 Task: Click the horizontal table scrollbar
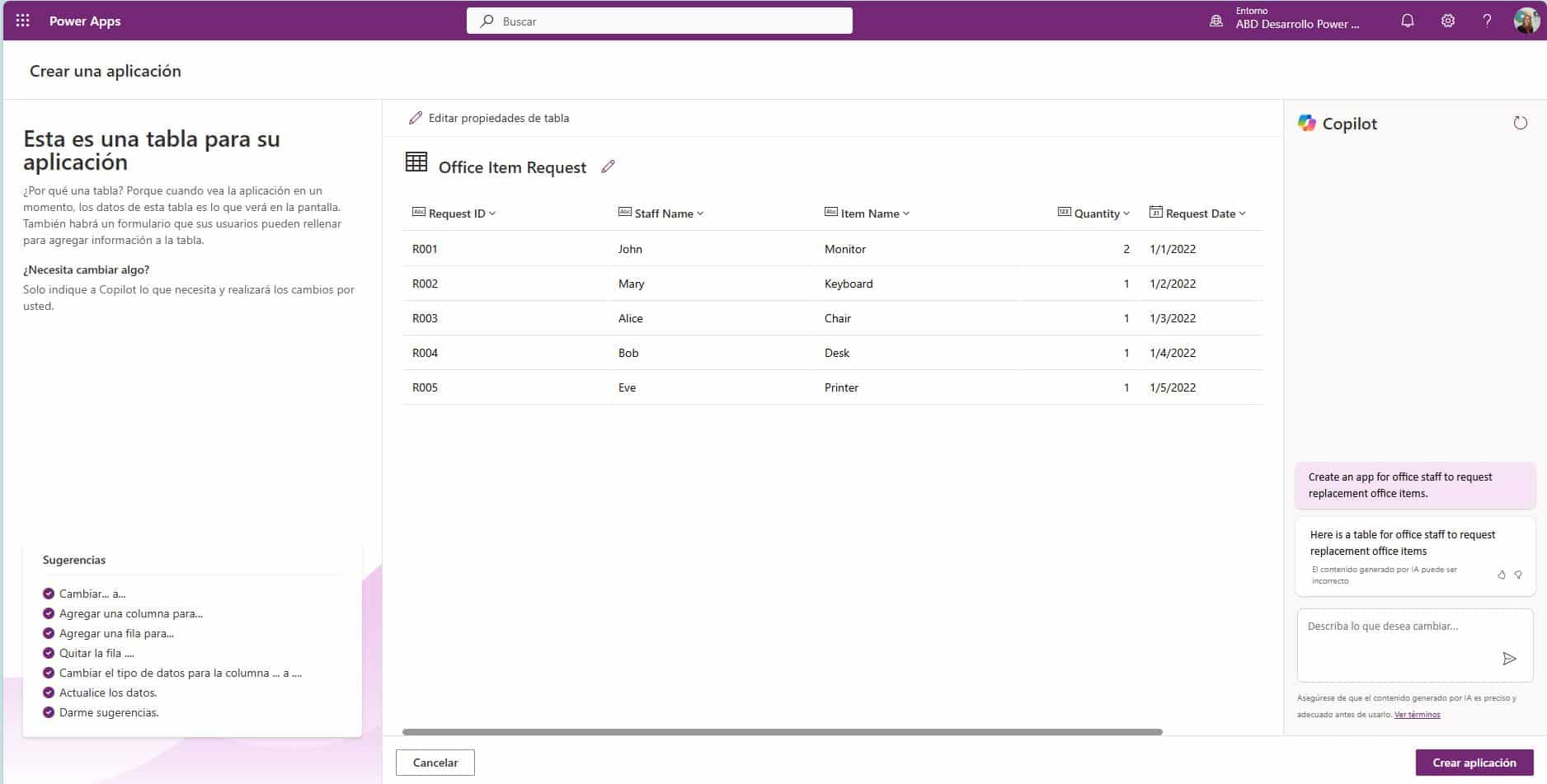(783, 732)
